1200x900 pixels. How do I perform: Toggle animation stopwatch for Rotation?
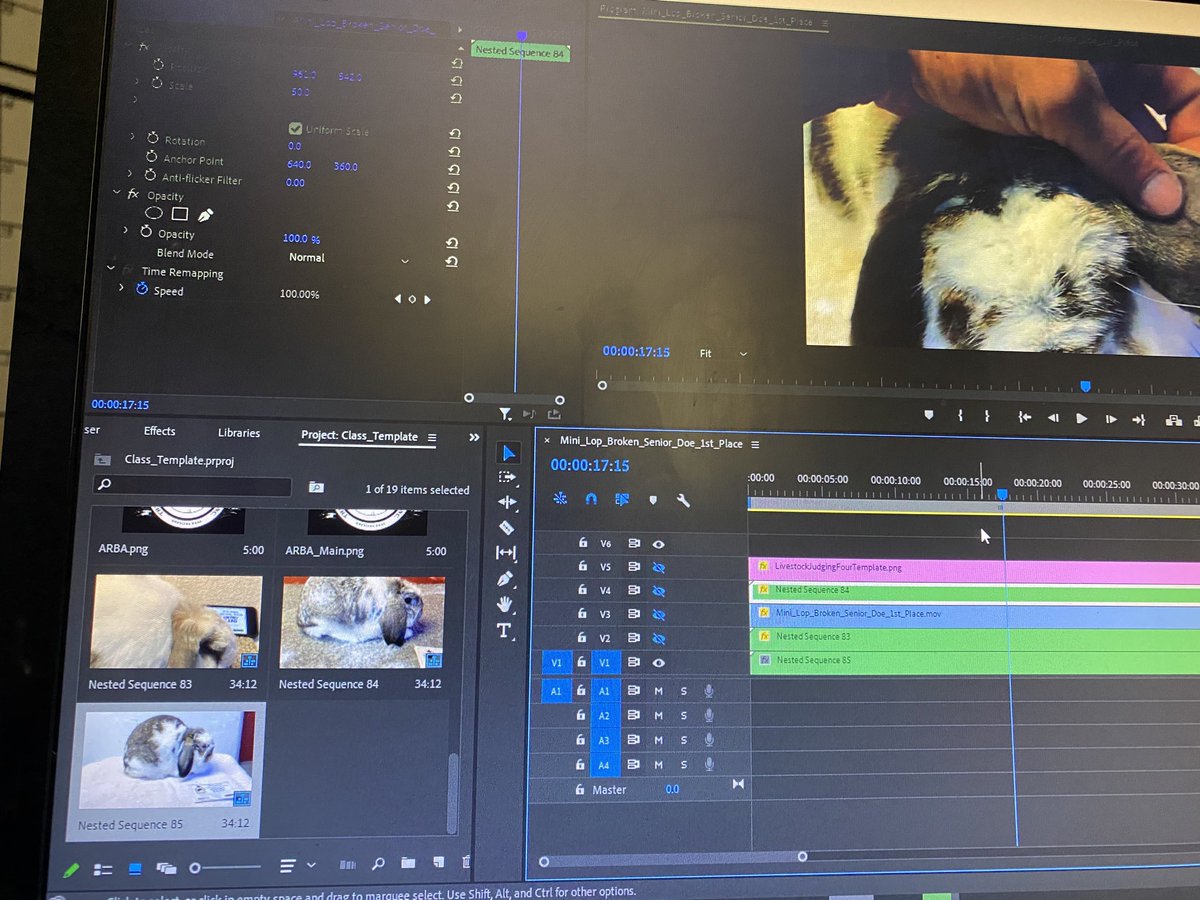pyautogui.click(x=152, y=139)
